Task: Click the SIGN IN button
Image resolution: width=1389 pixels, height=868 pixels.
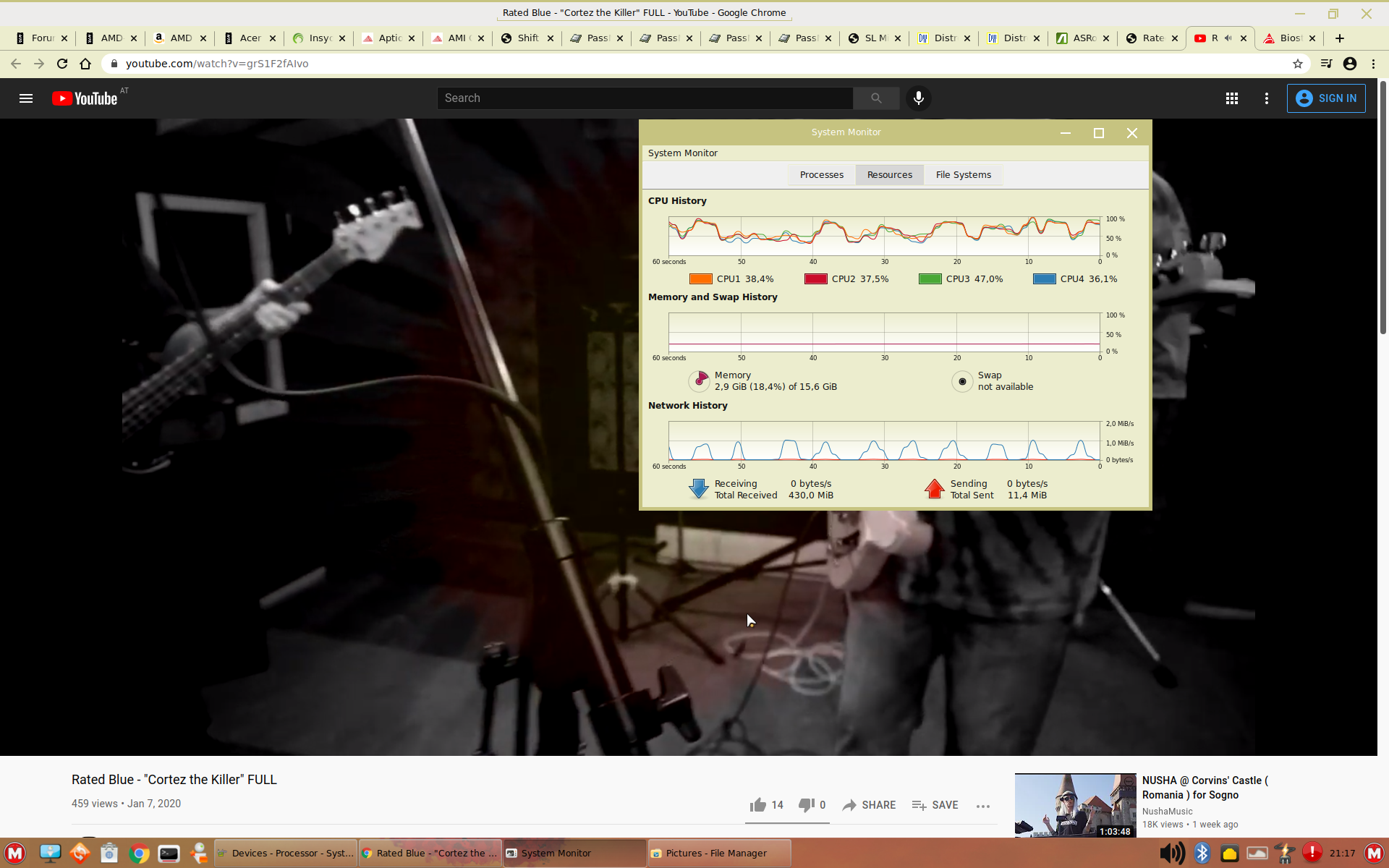Action: [x=1326, y=98]
